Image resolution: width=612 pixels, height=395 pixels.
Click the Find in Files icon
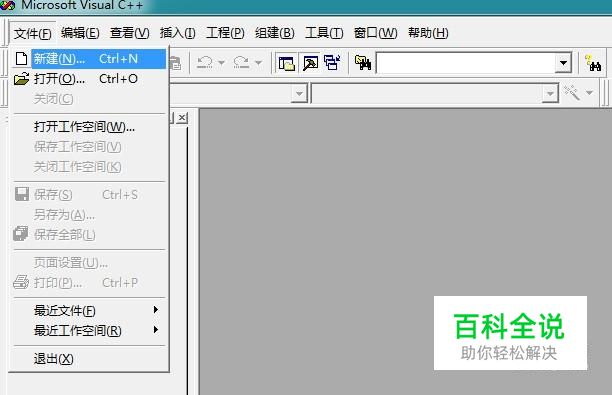coord(363,62)
